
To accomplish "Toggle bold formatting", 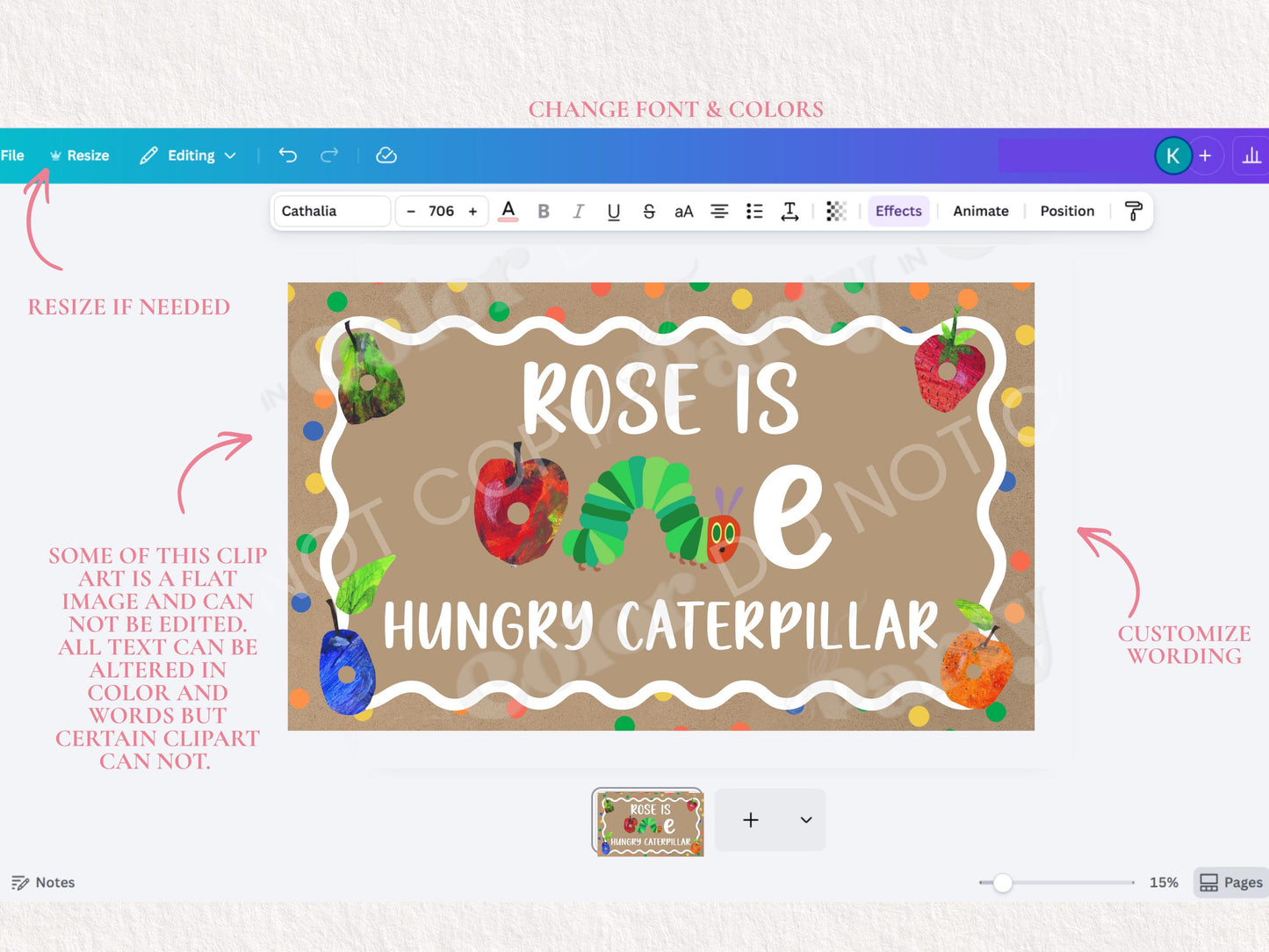I will (544, 211).
